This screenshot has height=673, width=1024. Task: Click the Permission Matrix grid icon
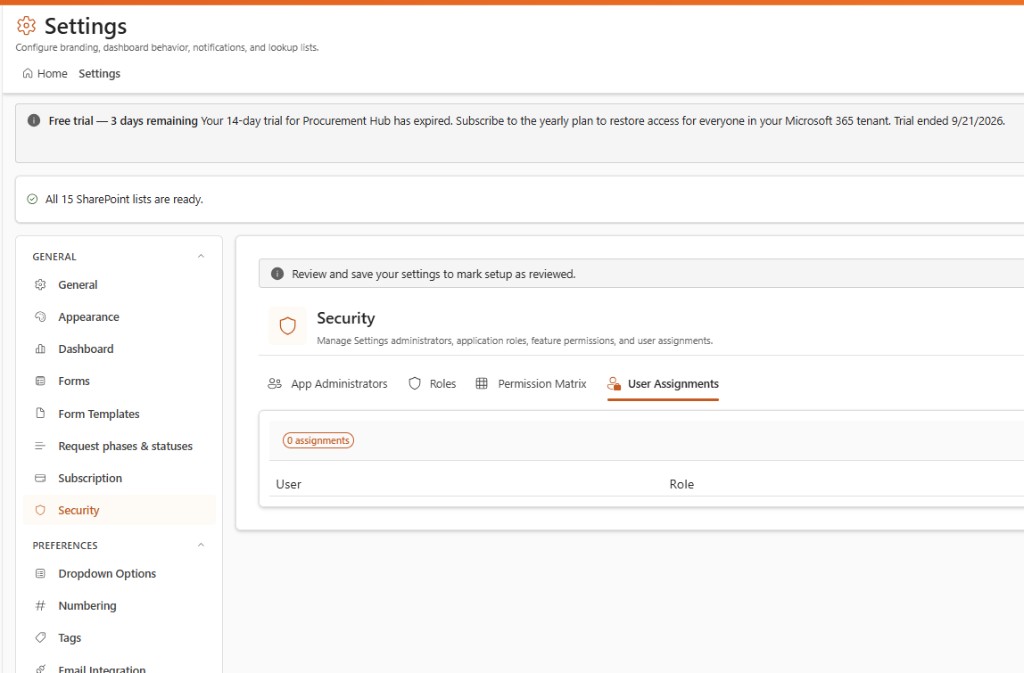[481, 383]
